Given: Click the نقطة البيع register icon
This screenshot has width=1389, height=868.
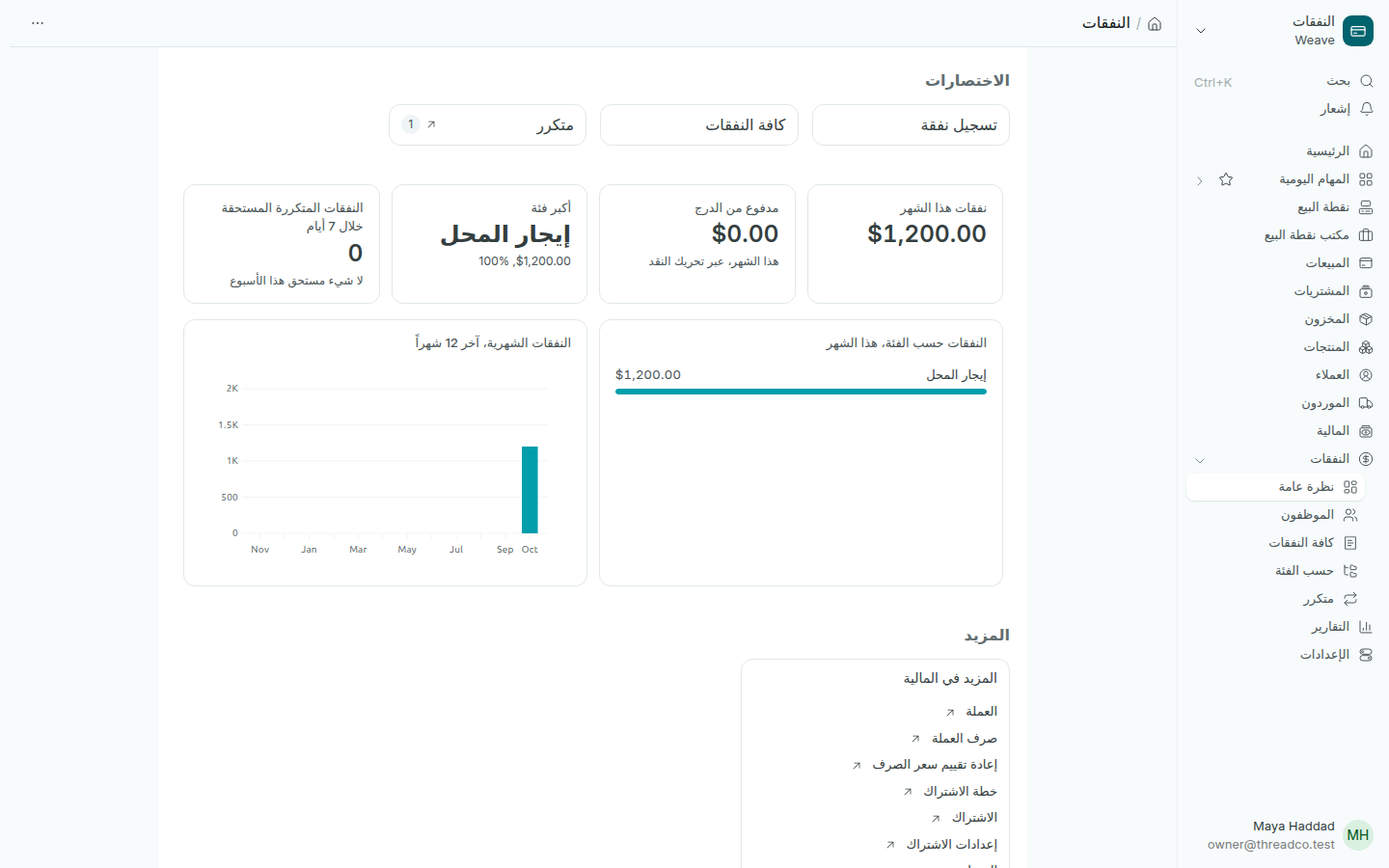Looking at the screenshot, I should [1366, 207].
